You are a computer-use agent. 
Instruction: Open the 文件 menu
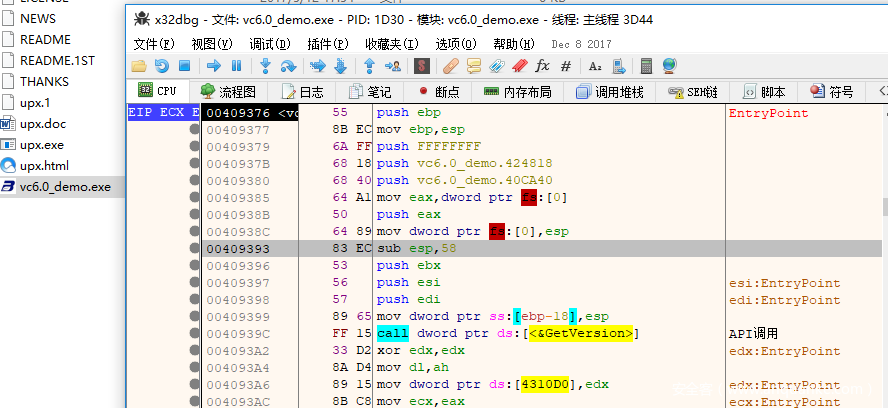click(x=154, y=44)
